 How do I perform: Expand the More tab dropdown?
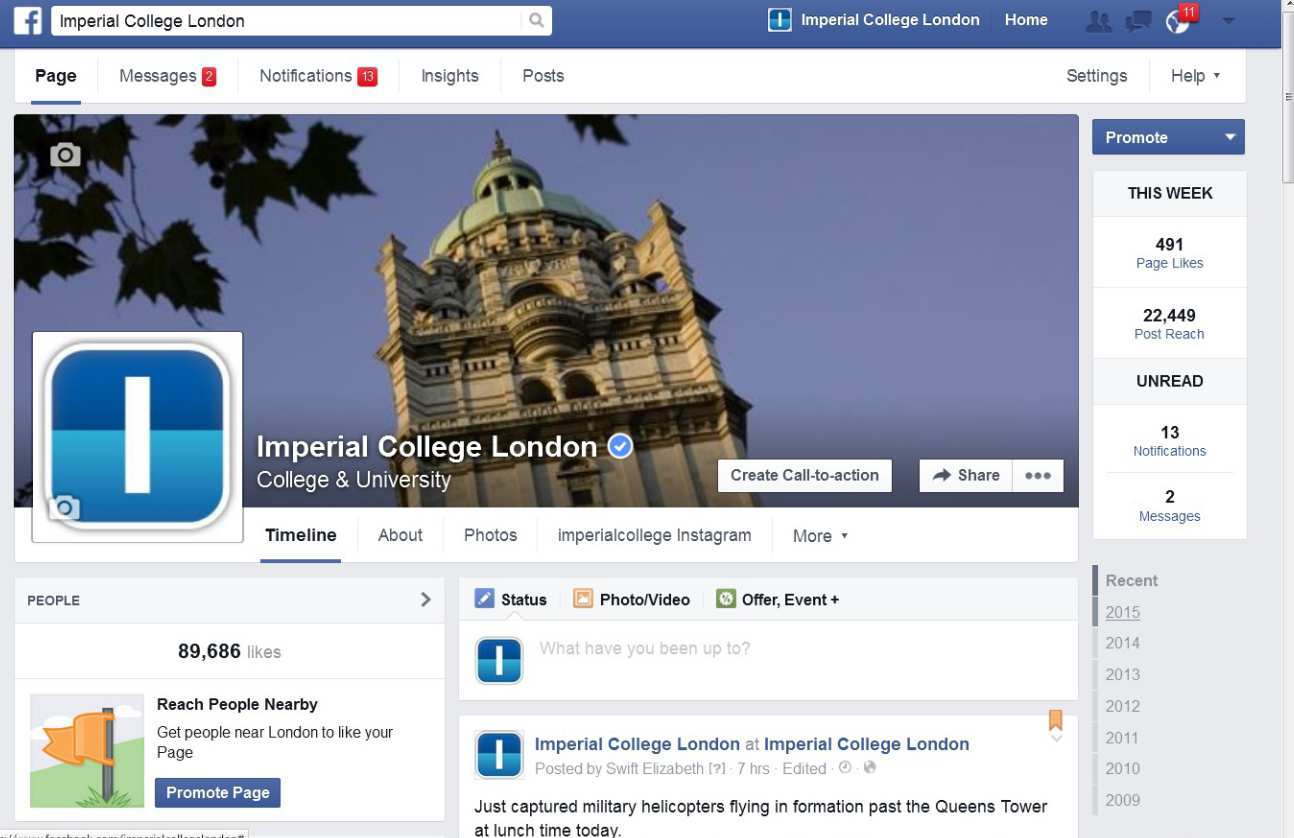click(x=820, y=536)
